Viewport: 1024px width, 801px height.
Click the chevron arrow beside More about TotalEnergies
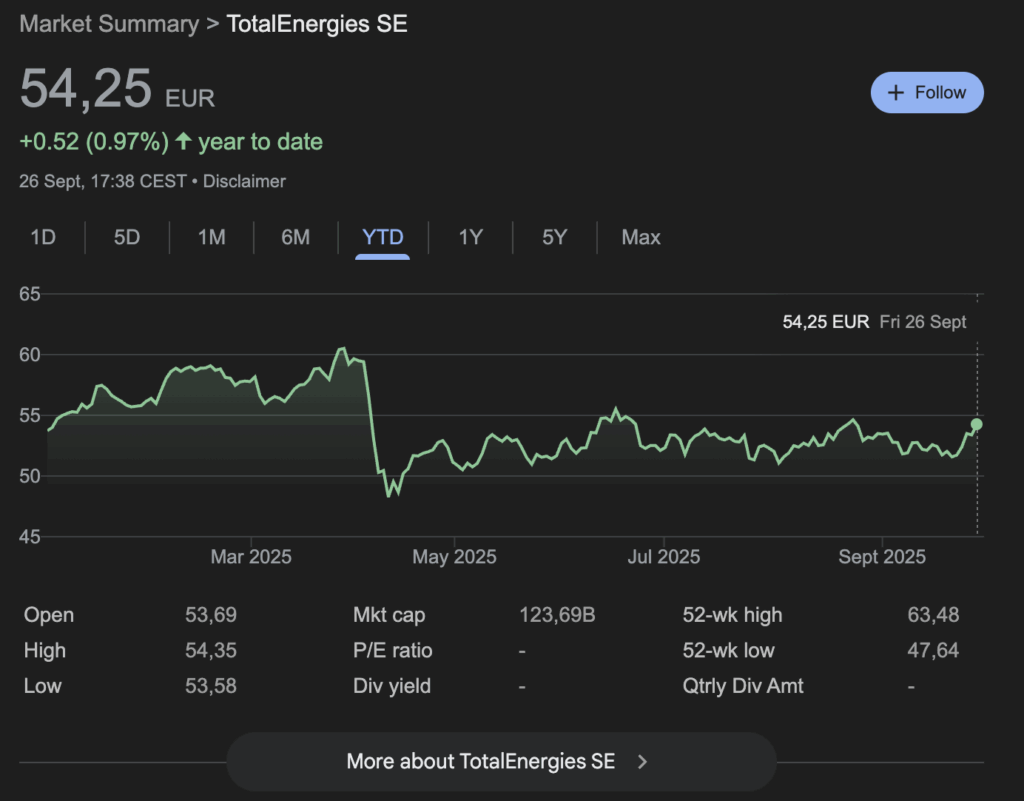point(643,762)
